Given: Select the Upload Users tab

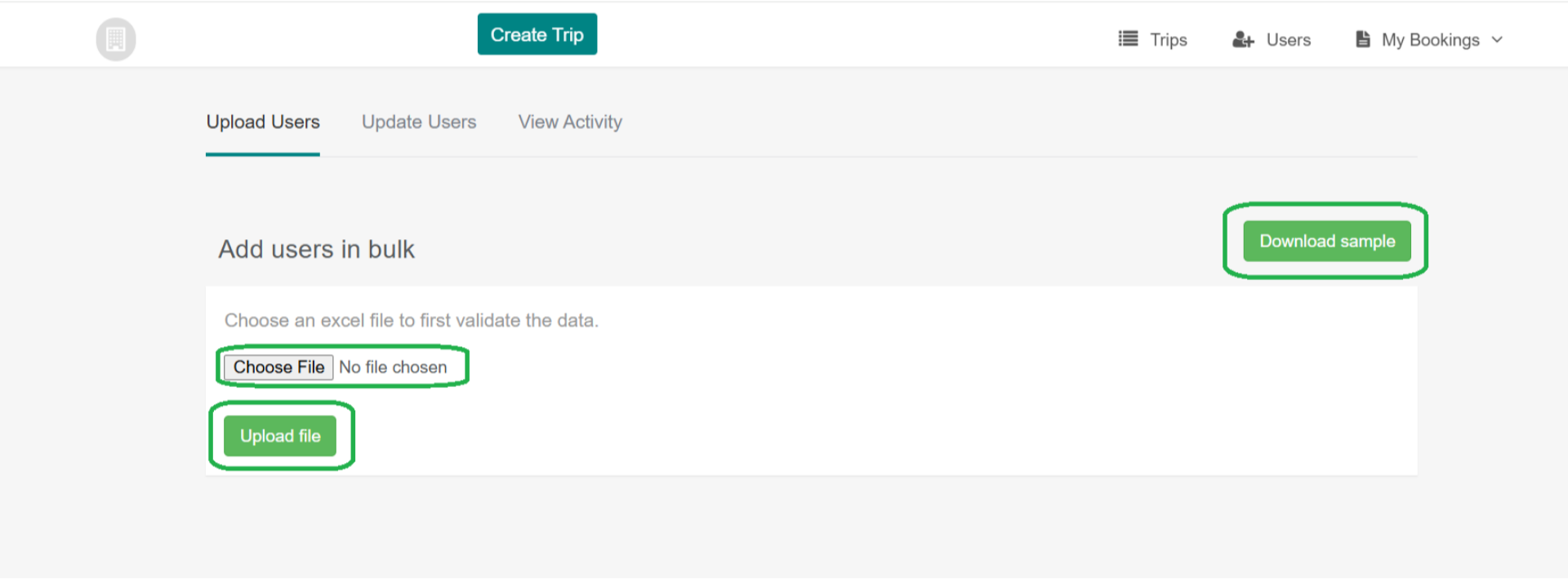Looking at the screenshot, I should (263, 122).
